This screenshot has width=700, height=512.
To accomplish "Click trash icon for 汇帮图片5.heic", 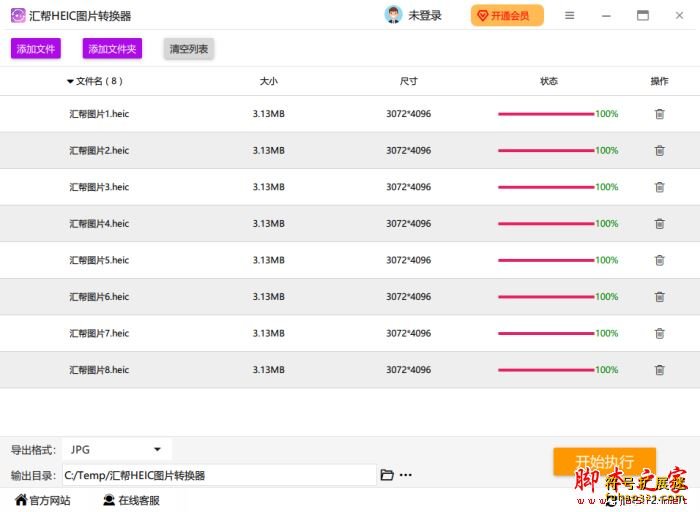I will coord(659,260).
